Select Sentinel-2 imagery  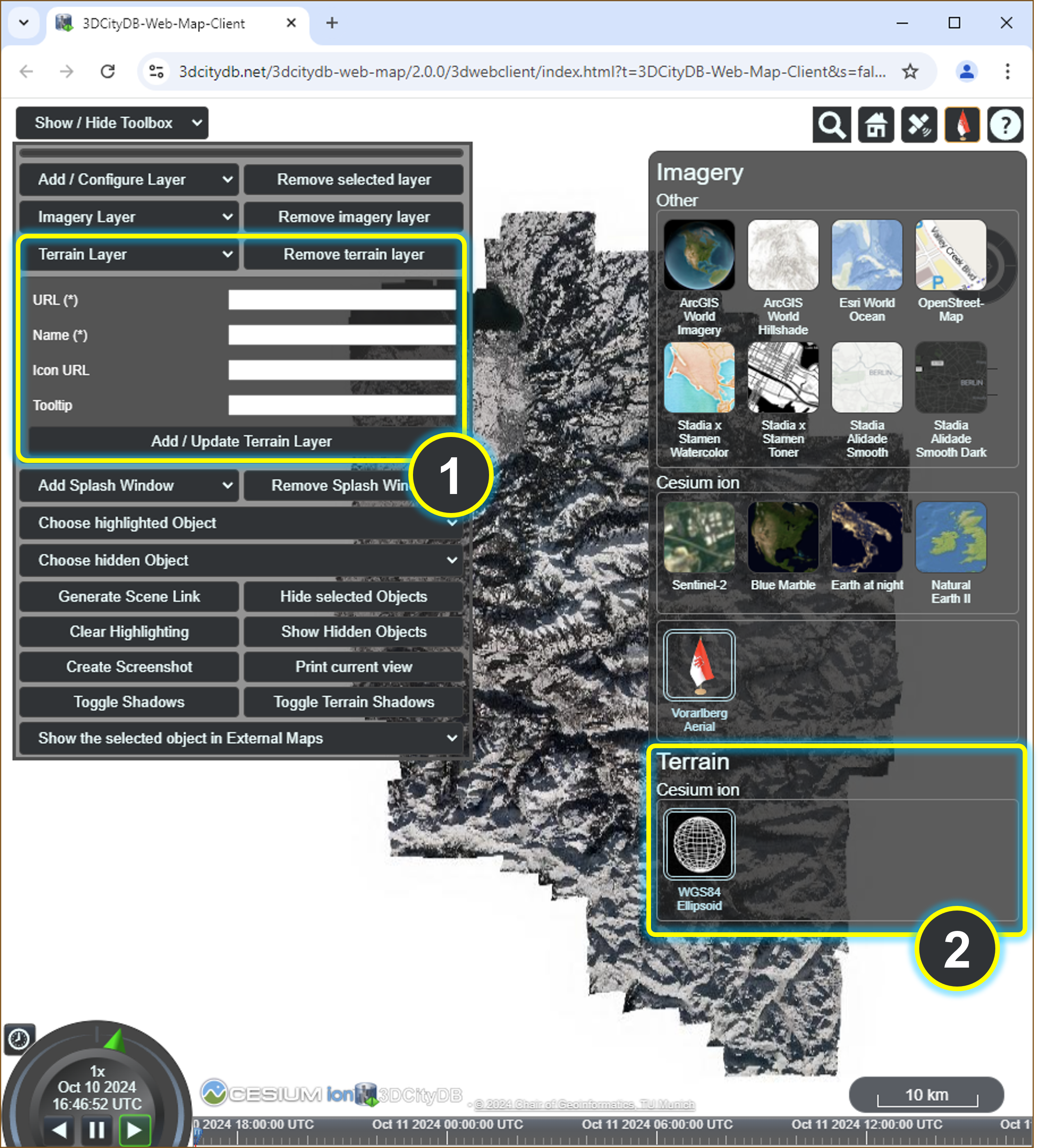tap(699, 537)
